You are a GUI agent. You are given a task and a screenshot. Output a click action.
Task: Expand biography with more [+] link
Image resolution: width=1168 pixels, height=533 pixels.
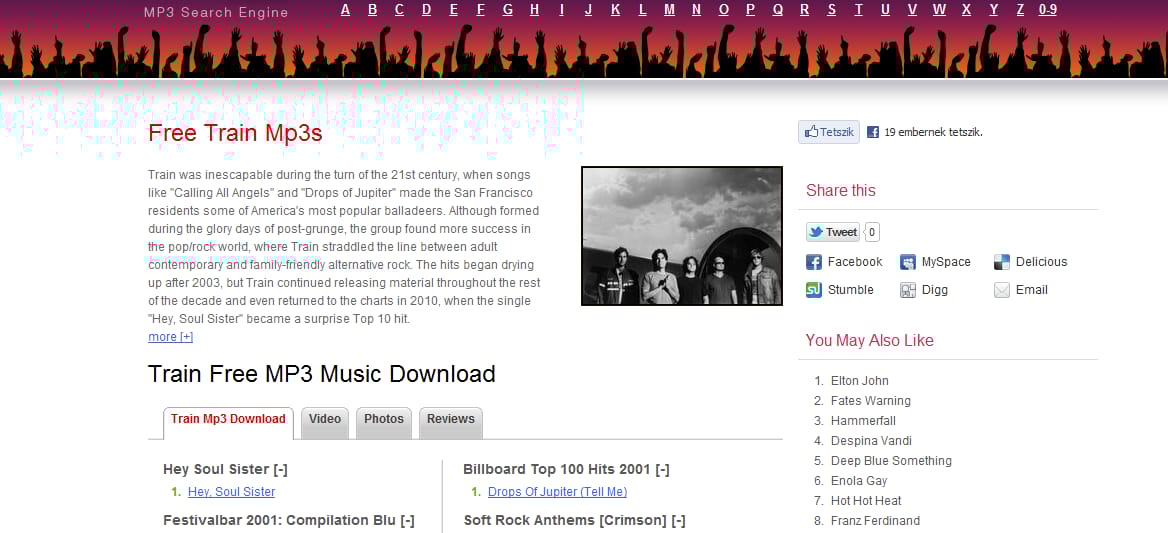pos(171,336)
